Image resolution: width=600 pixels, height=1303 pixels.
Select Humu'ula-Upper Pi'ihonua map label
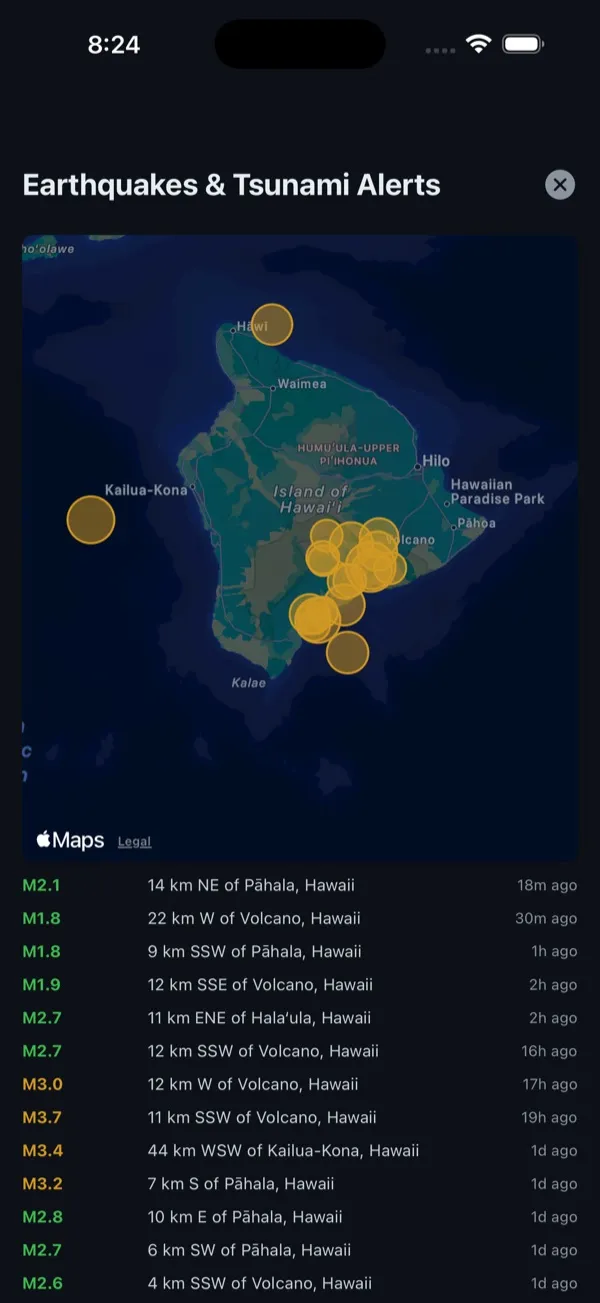click(x=349, y=454)
